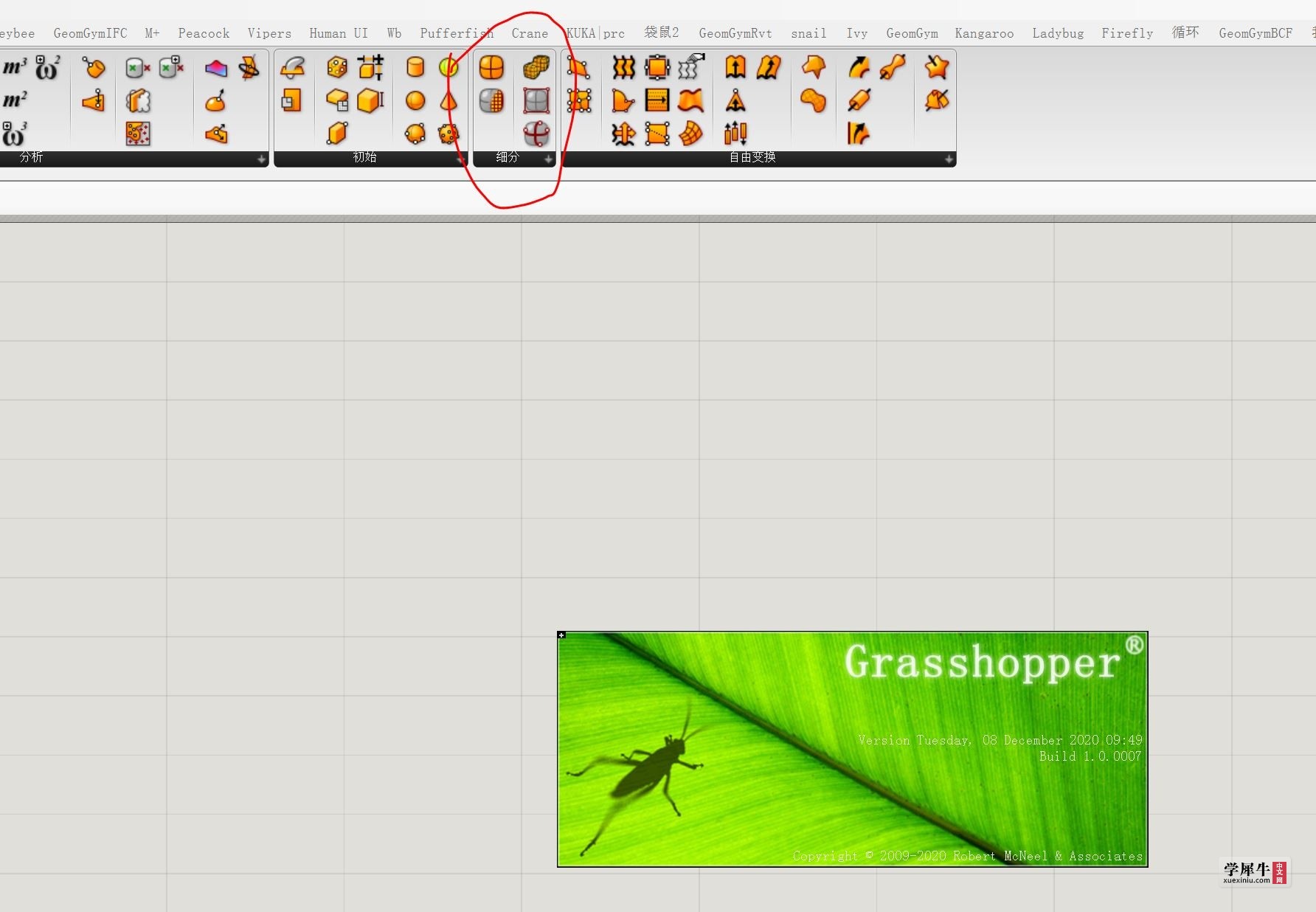Pick the orange SubD box icon
The width and height of the screenshot is (1316, 912).
point(491,68)
